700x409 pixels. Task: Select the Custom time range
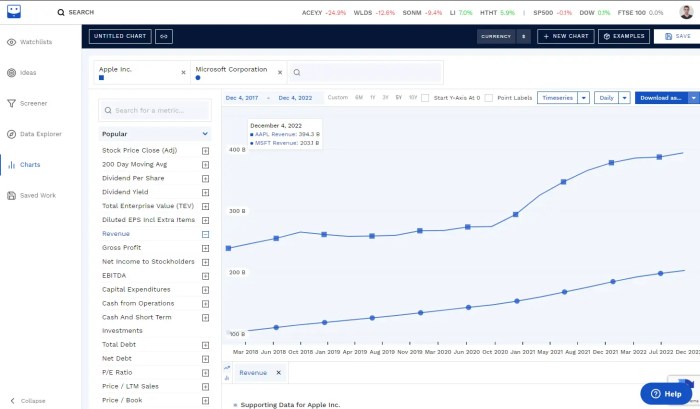click(x=338, y=97)
